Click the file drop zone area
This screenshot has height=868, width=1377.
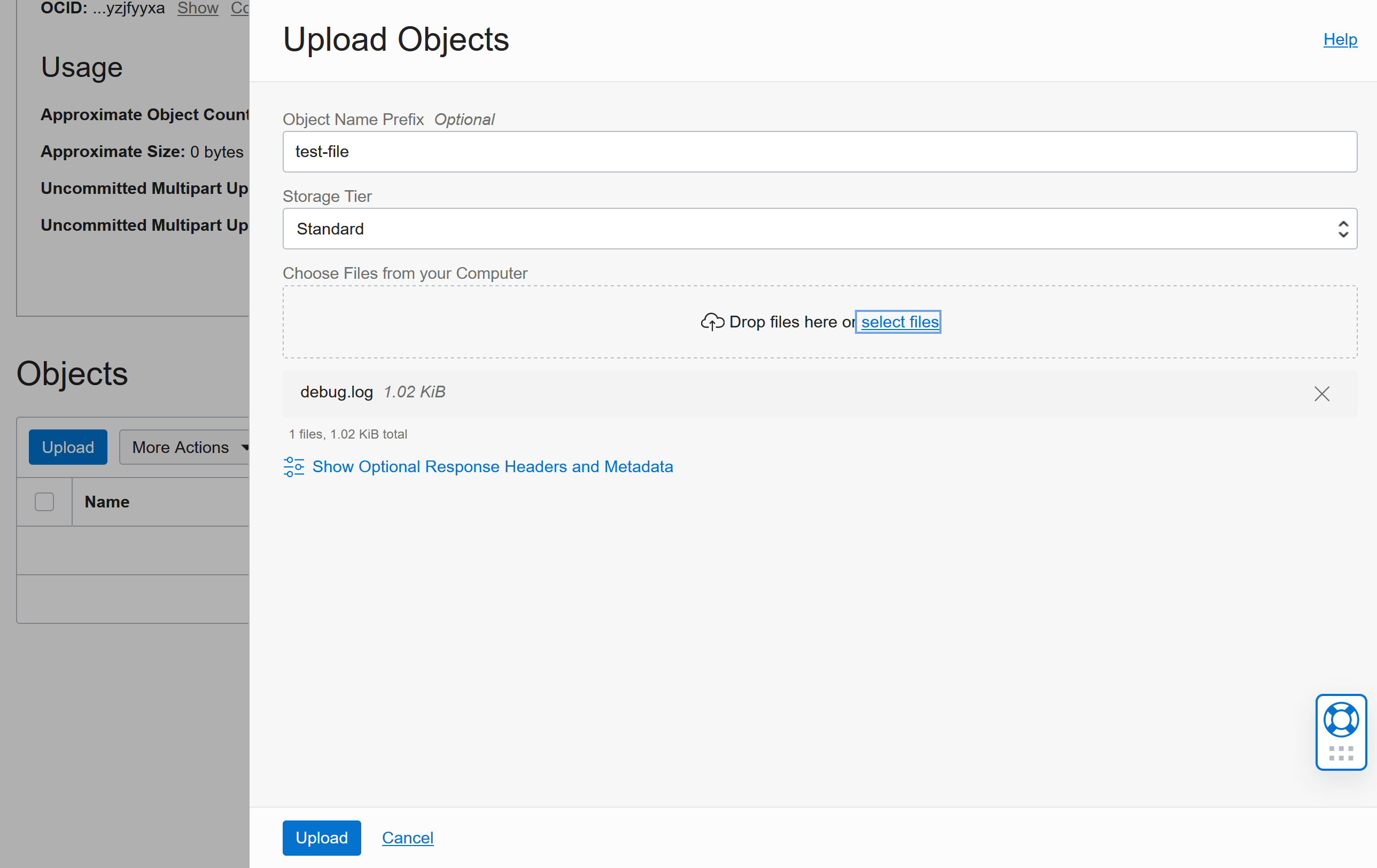coord(820,322)
